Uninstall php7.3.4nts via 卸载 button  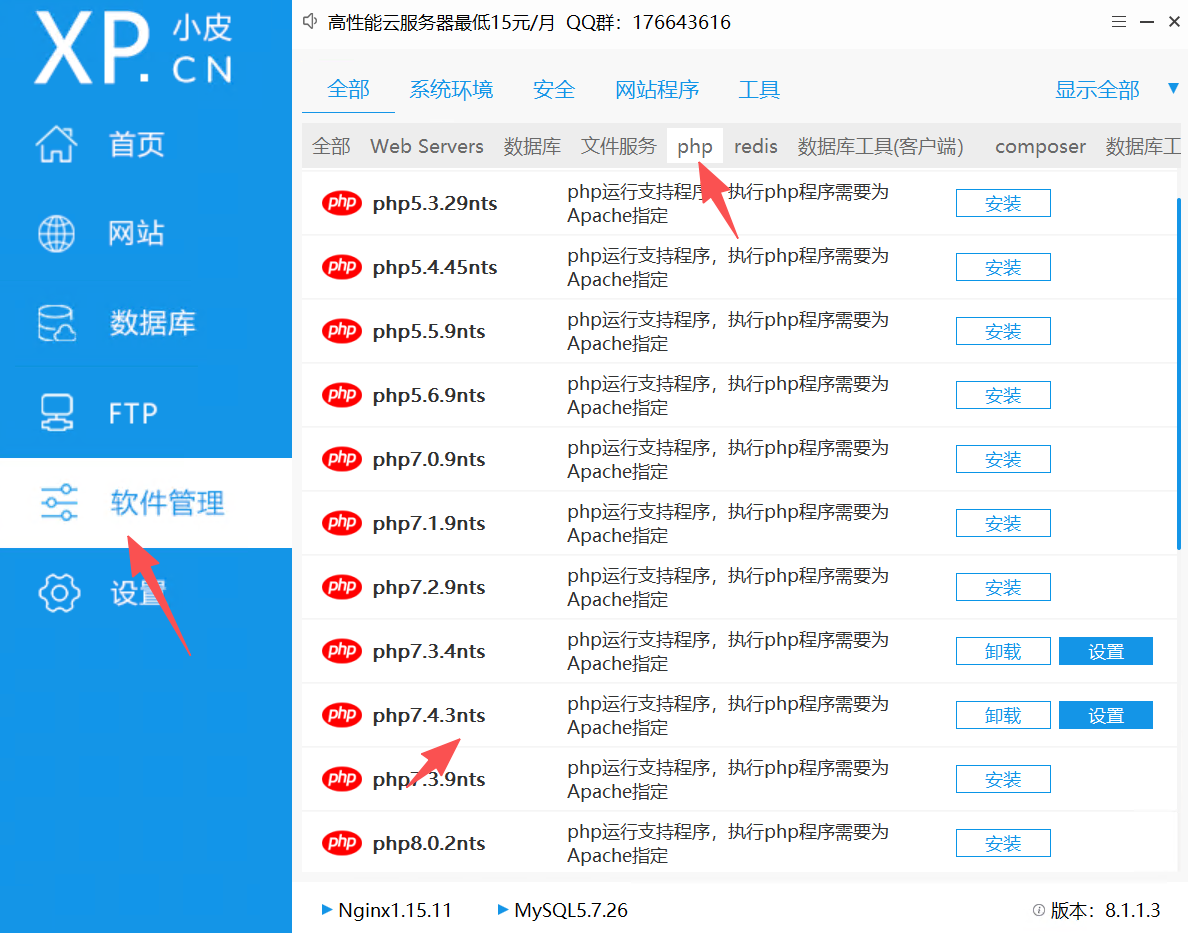(x=1003, y=652)
